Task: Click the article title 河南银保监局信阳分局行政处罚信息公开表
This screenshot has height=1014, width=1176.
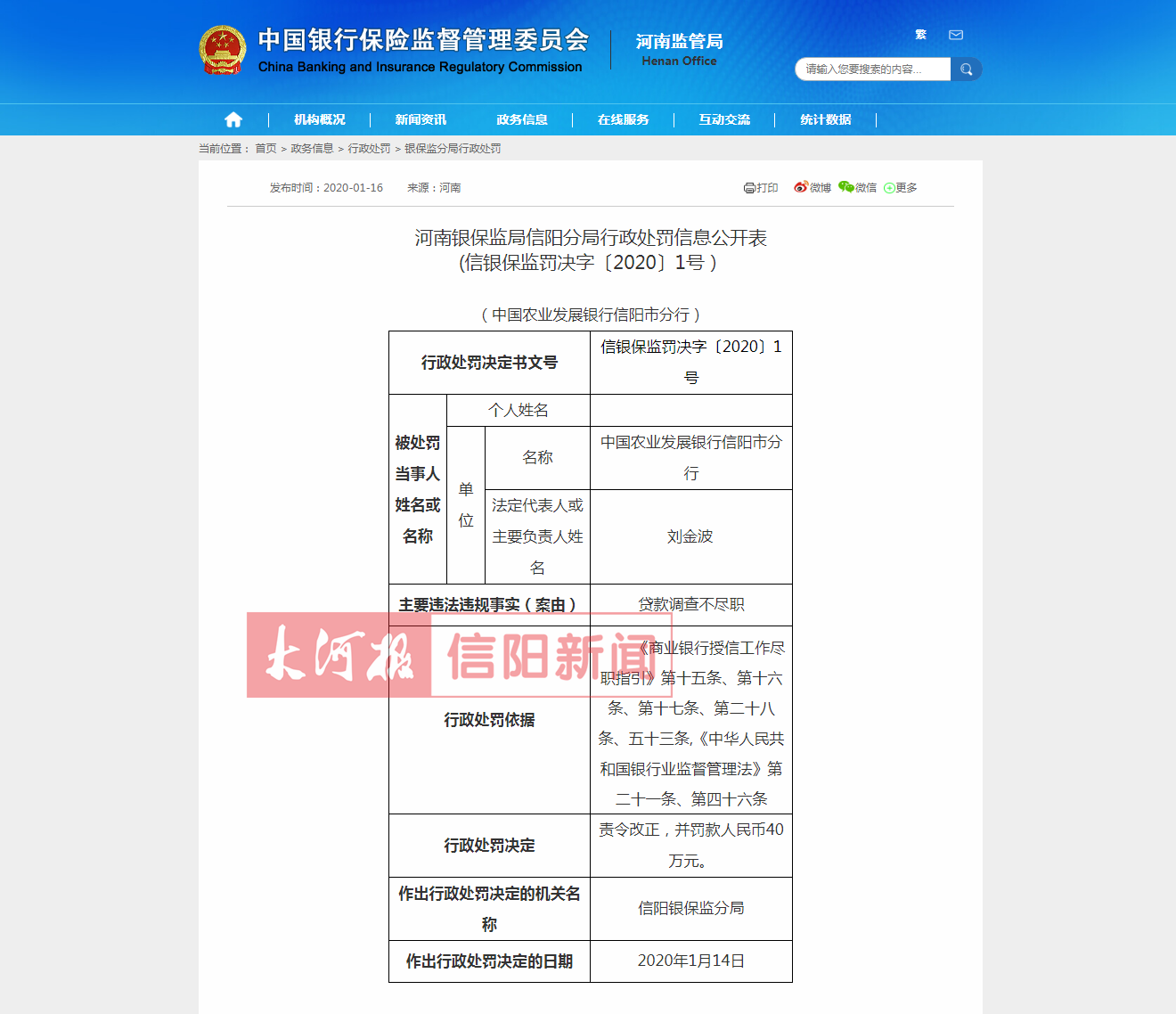Action: coord(591,238)
